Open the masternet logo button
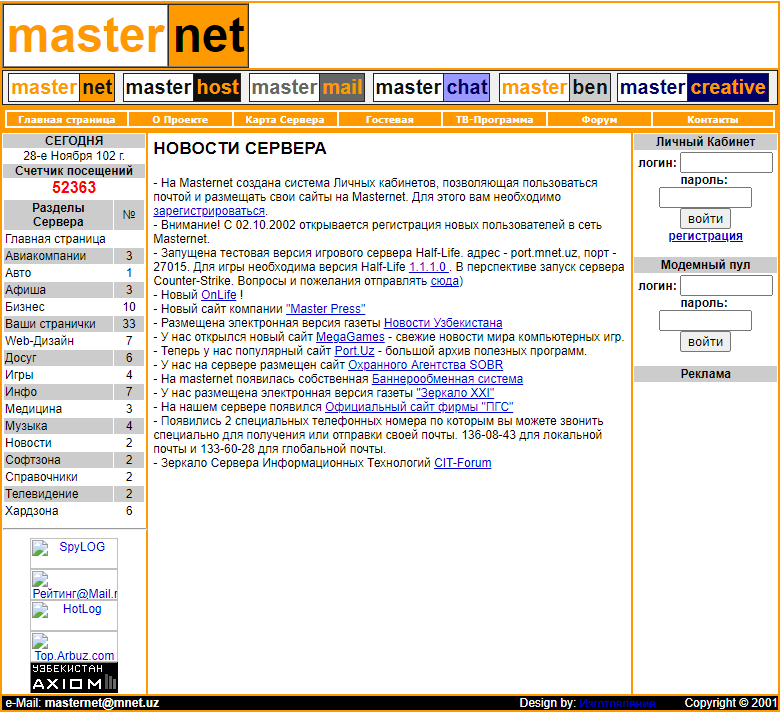 click(x=61, y=88)
